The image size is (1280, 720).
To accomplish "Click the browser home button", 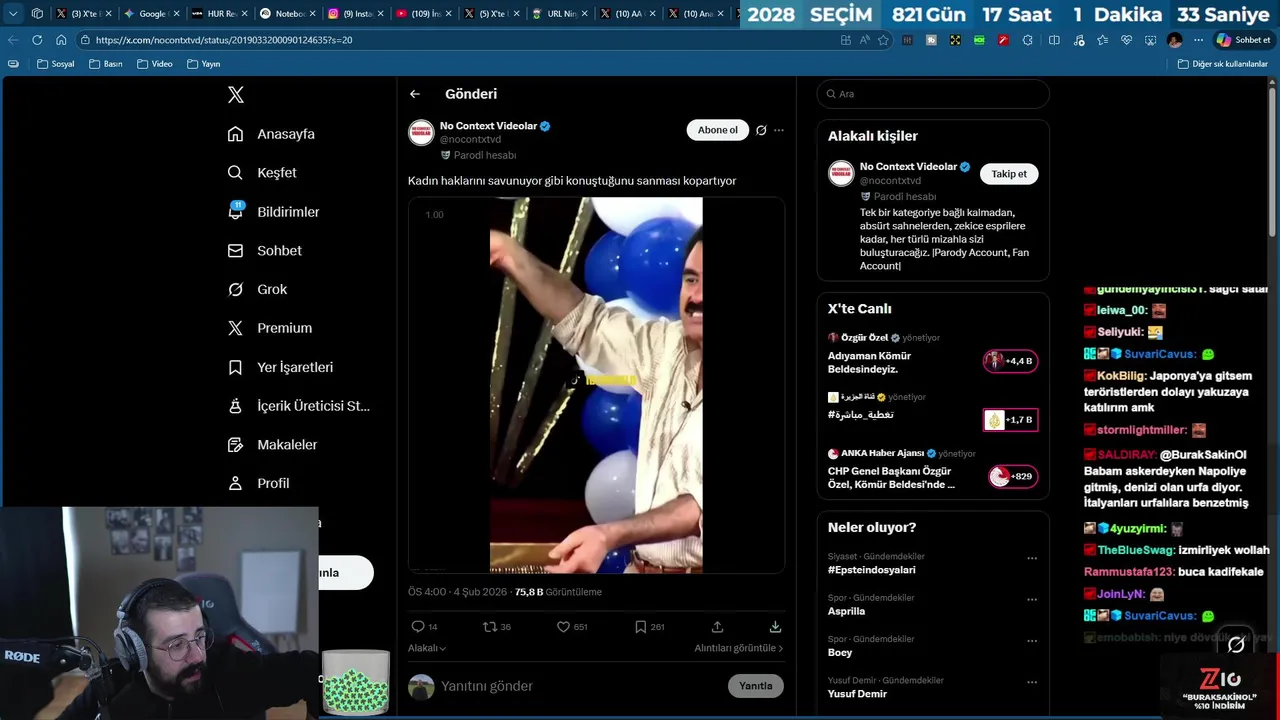I will coord(61,40).
